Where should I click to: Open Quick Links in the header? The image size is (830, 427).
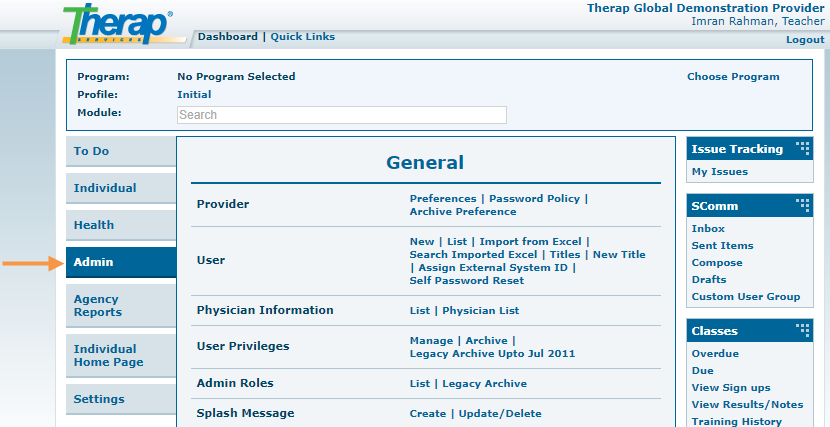point(303,37)
